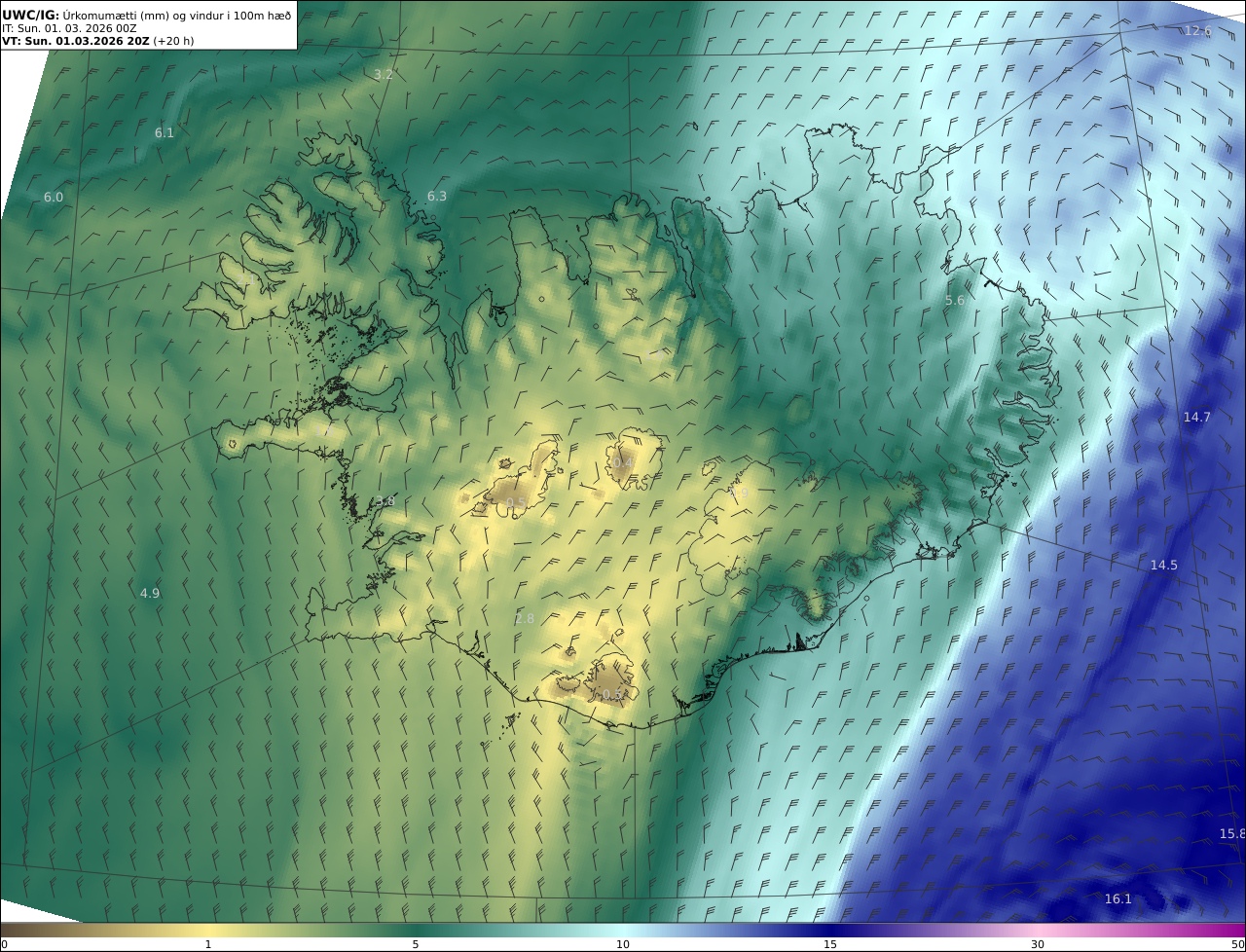Click the 16.1 value label
1246x952 pixels.
[1118, 898]
